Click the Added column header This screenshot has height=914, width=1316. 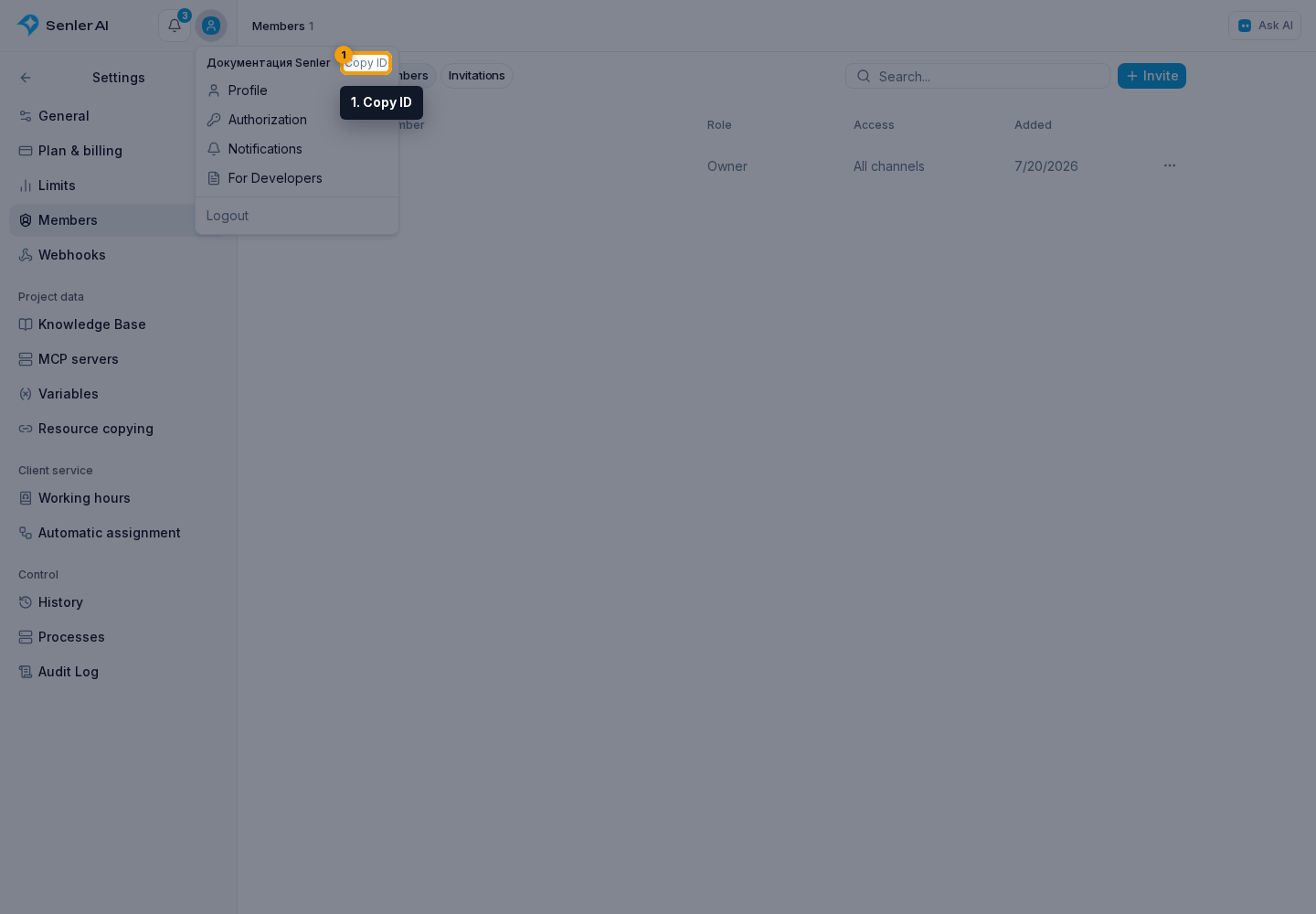(1033, 125)
